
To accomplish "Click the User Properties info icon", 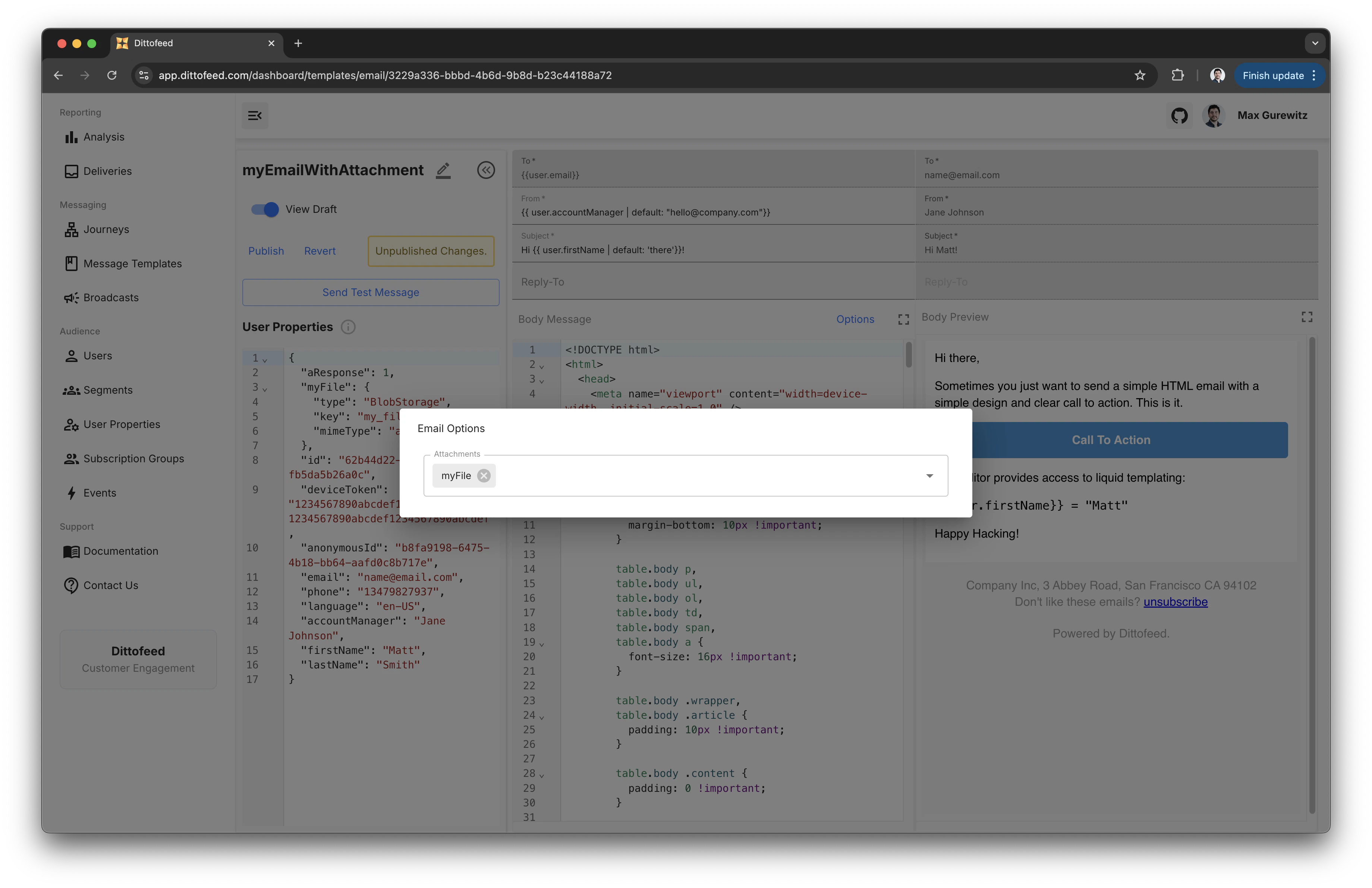I will pyautogui.click(x=348, y=327).
